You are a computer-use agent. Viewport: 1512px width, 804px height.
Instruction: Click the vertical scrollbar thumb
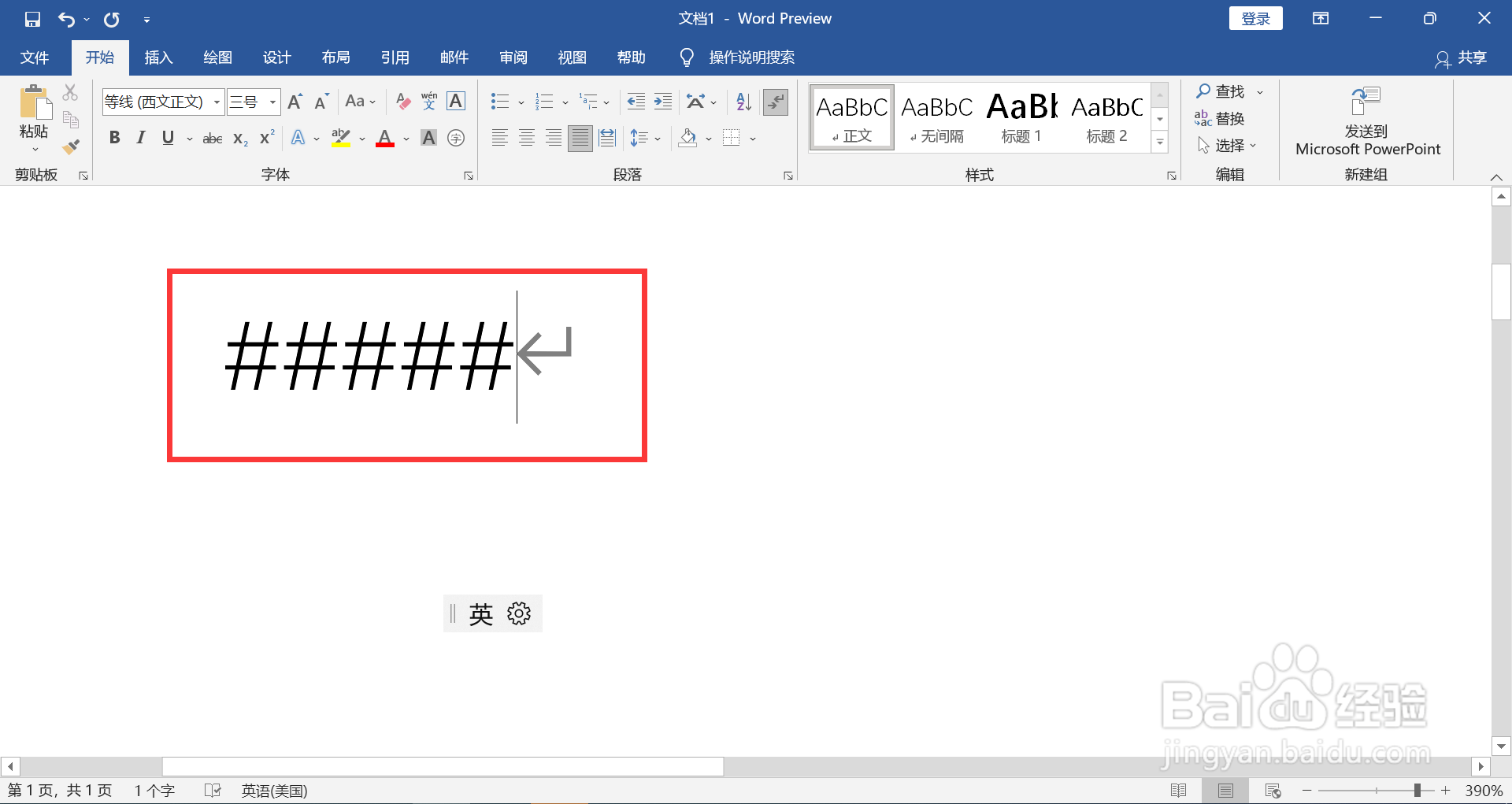coord(1501,291)
